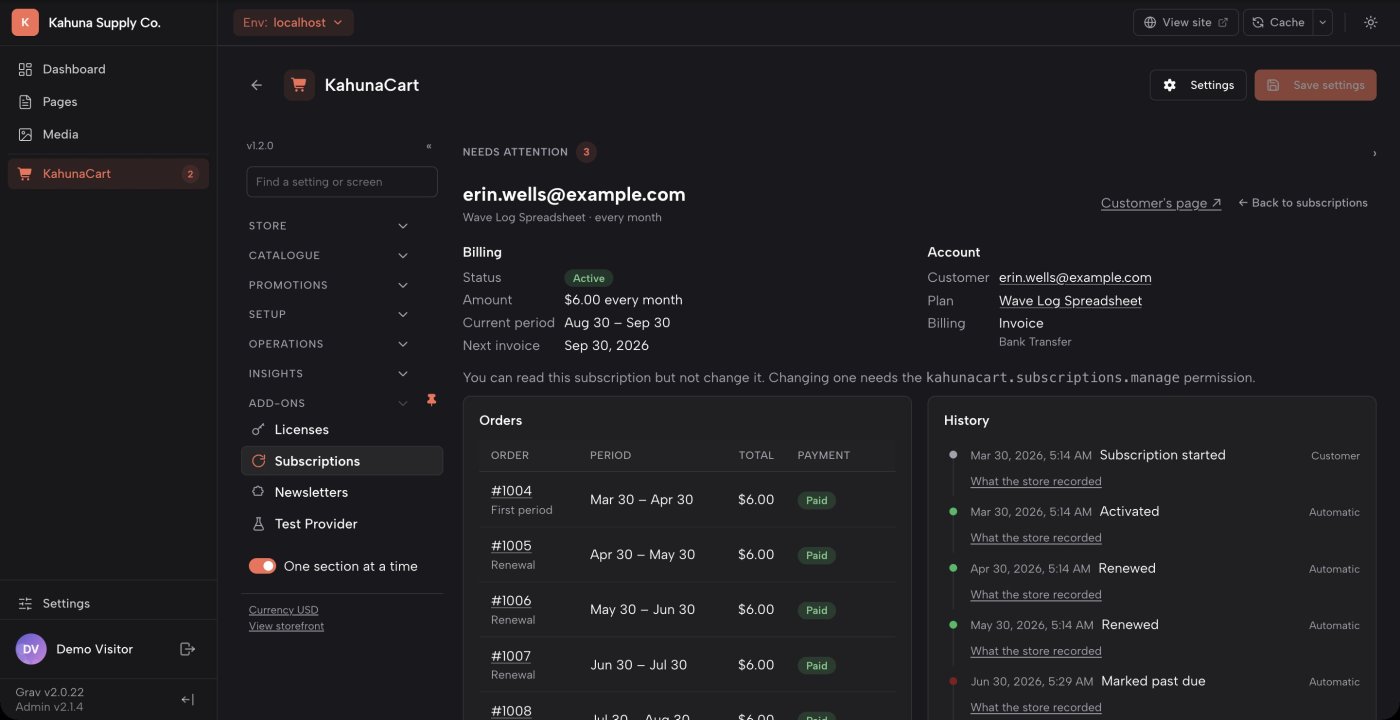
Task: Go back using the left arrow icon
Action: pos(256,85)
